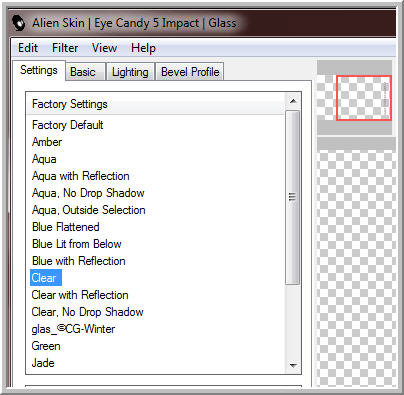This screenshot has width=404, height=395.
Task: Click the preset list scroll up arrow
Action: point(293,101)
